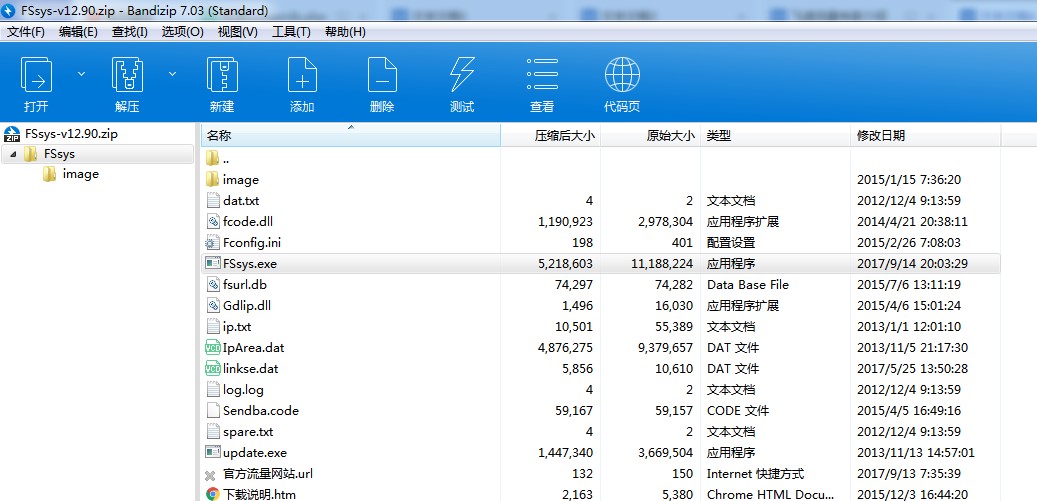
Task: Click the Code page (代码页) globe icon
Action: tap(622, 76)
